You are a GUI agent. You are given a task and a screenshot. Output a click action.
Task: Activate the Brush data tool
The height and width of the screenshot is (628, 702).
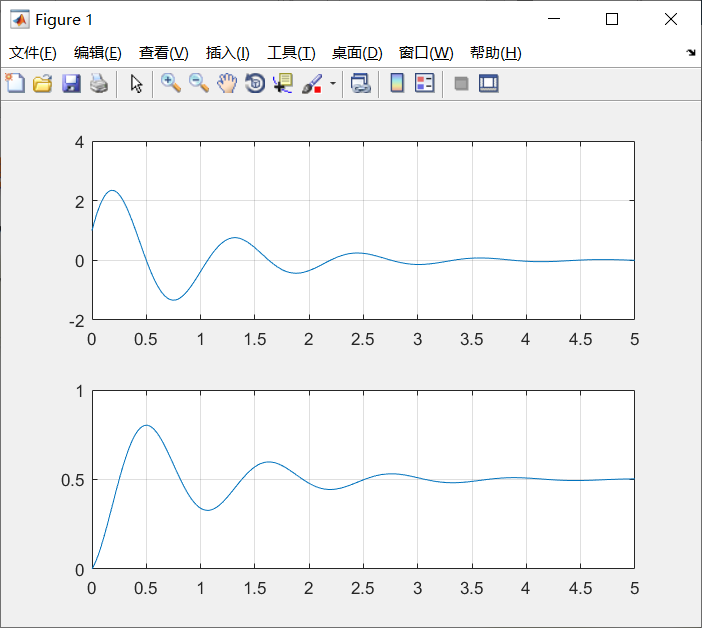pyautogui.click(x=312, y=83)
